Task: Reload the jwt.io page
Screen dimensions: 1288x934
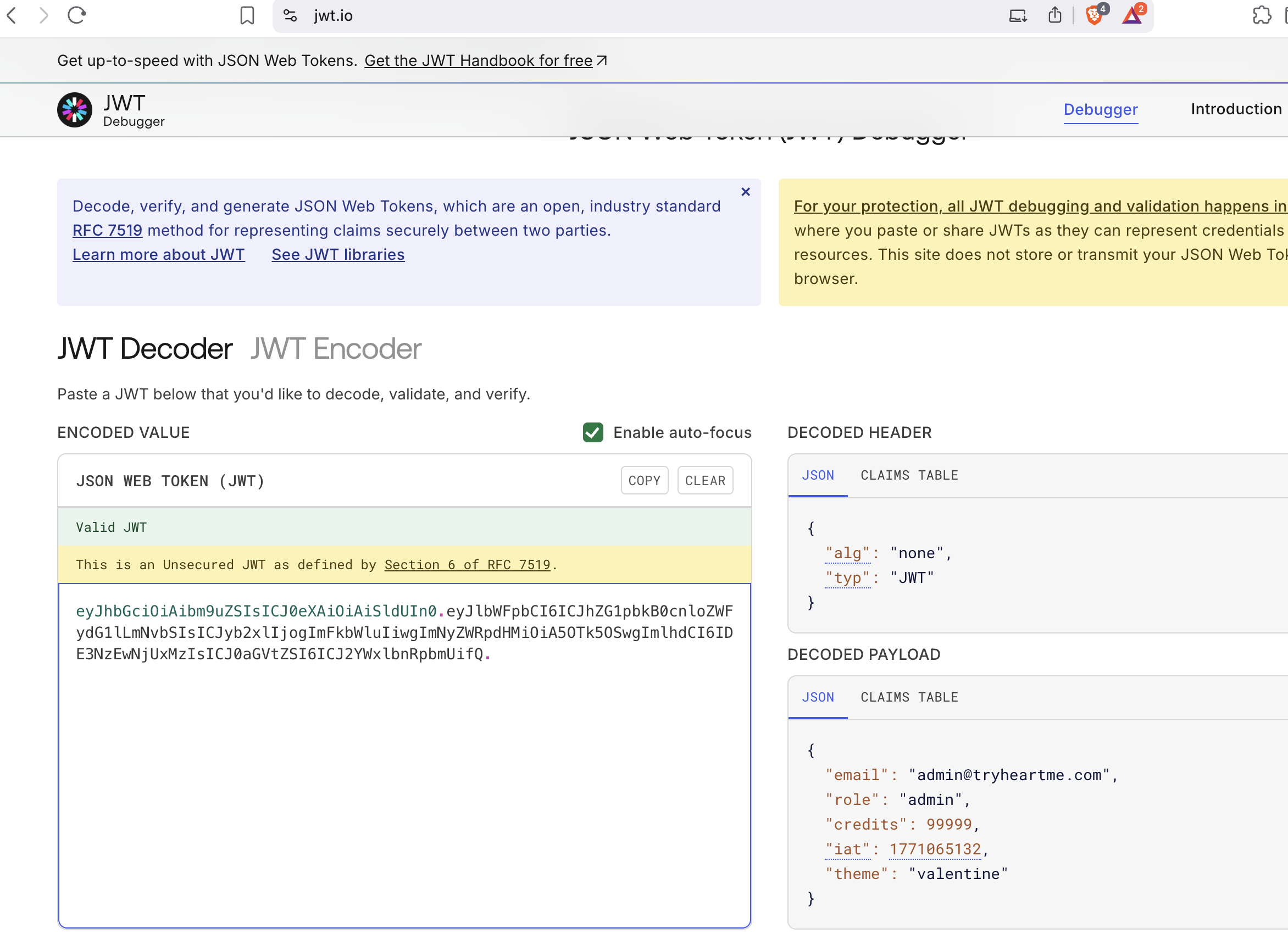Action: (x=77, y=15)
